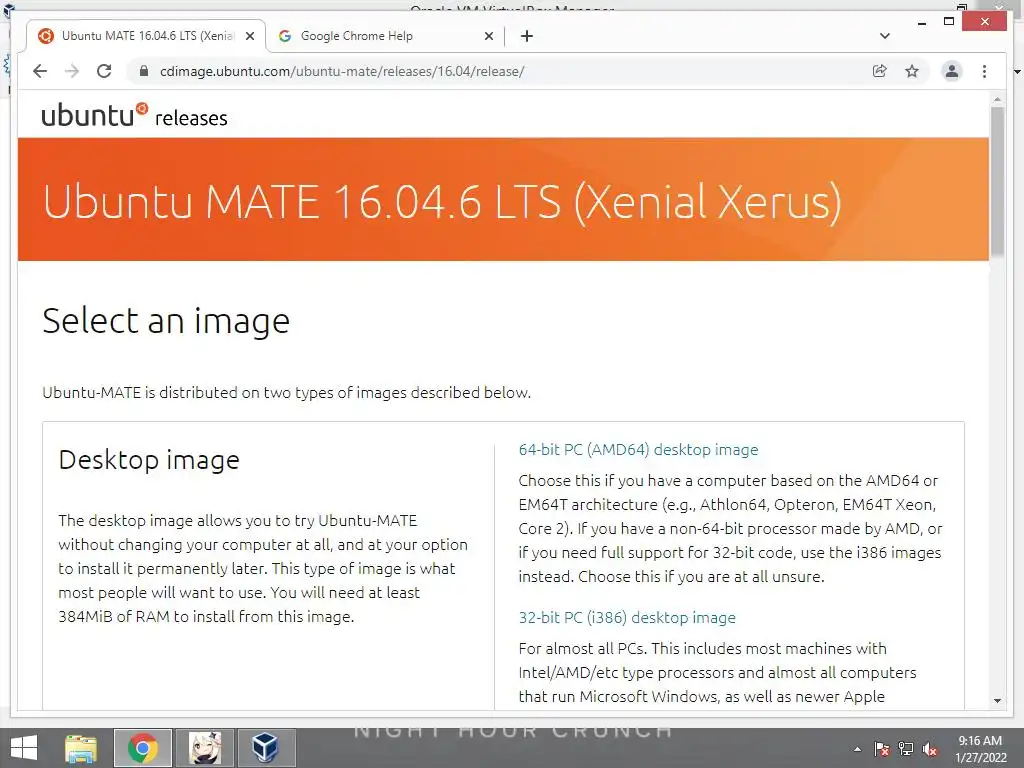
Task: Open Windows Start menu
Action: click(x=24, y=748)
